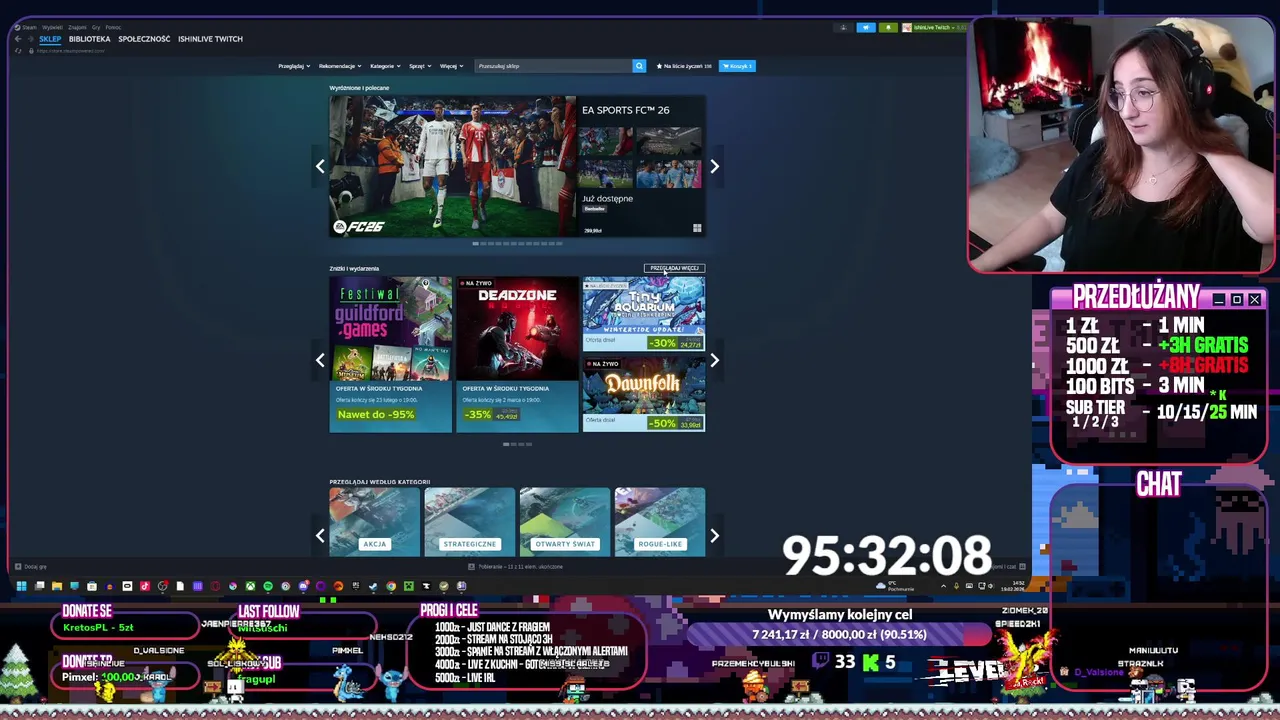Image resolution: width=1280 pixels, height=720 pixels.
Task: Open Dawnfolk -50% offer
Action: pyautogui.click(x=644, y=394)
